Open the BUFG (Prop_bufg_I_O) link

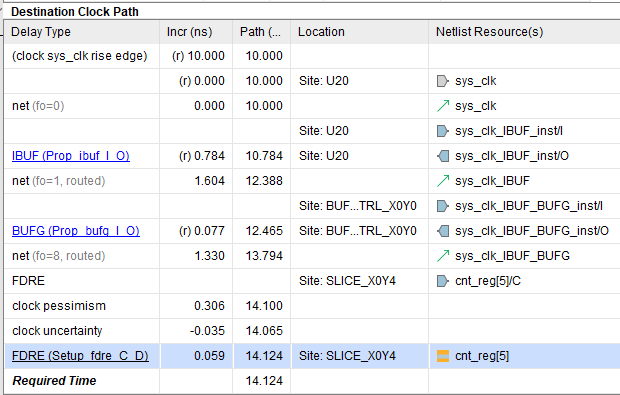[76, 231]
